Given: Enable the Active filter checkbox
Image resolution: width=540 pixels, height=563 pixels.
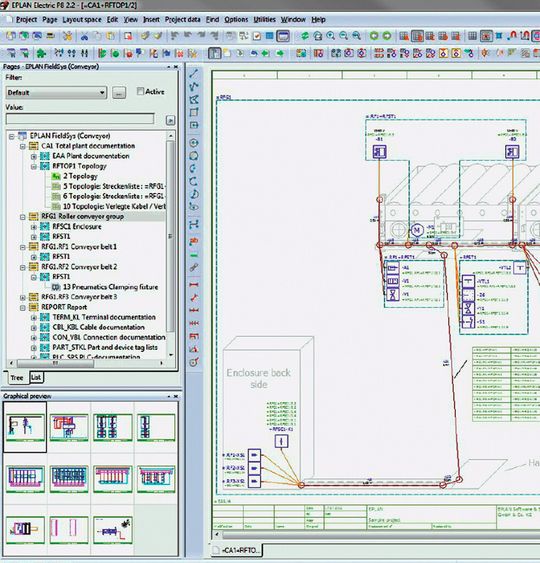Looking at the screenshot, I should [140, 91].
